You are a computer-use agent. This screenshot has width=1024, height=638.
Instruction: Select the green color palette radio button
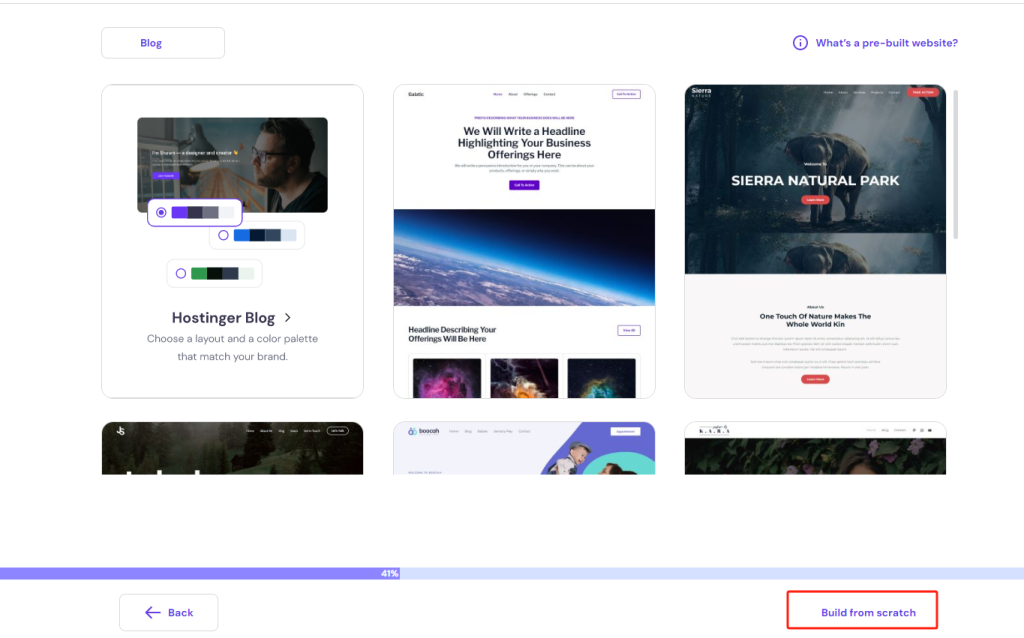(181, 273)
